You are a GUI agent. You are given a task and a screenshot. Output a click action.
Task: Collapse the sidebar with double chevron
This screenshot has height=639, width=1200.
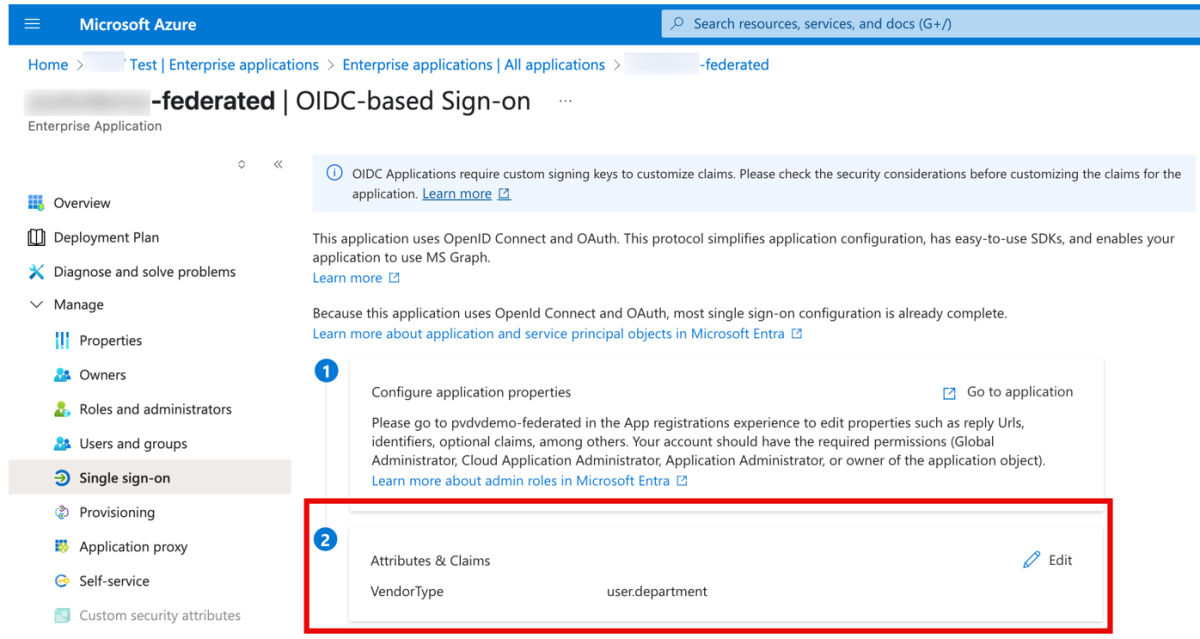pyautogui.click(x=278, y=165)
